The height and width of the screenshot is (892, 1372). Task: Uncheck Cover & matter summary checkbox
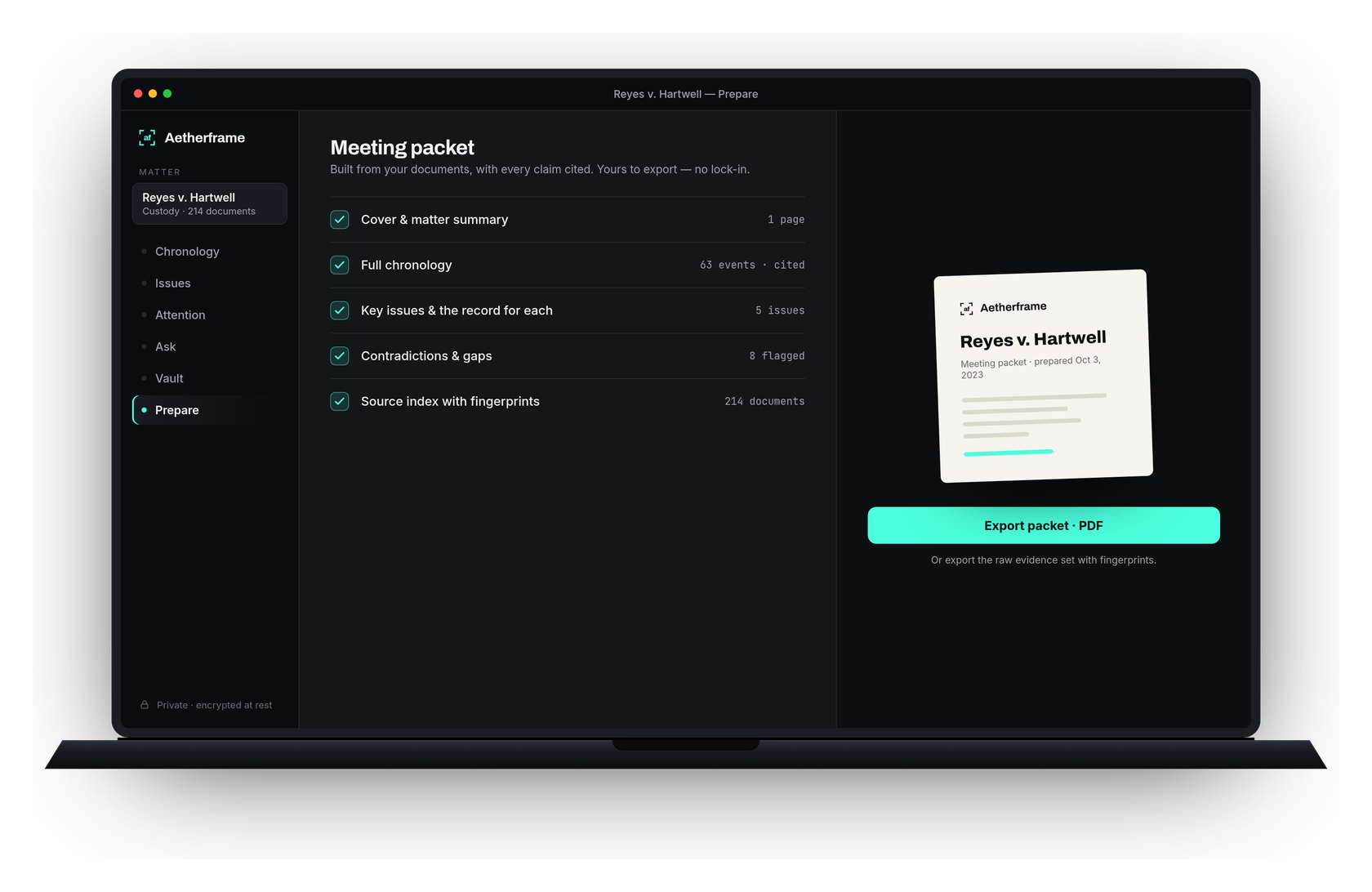coord(340,220)
